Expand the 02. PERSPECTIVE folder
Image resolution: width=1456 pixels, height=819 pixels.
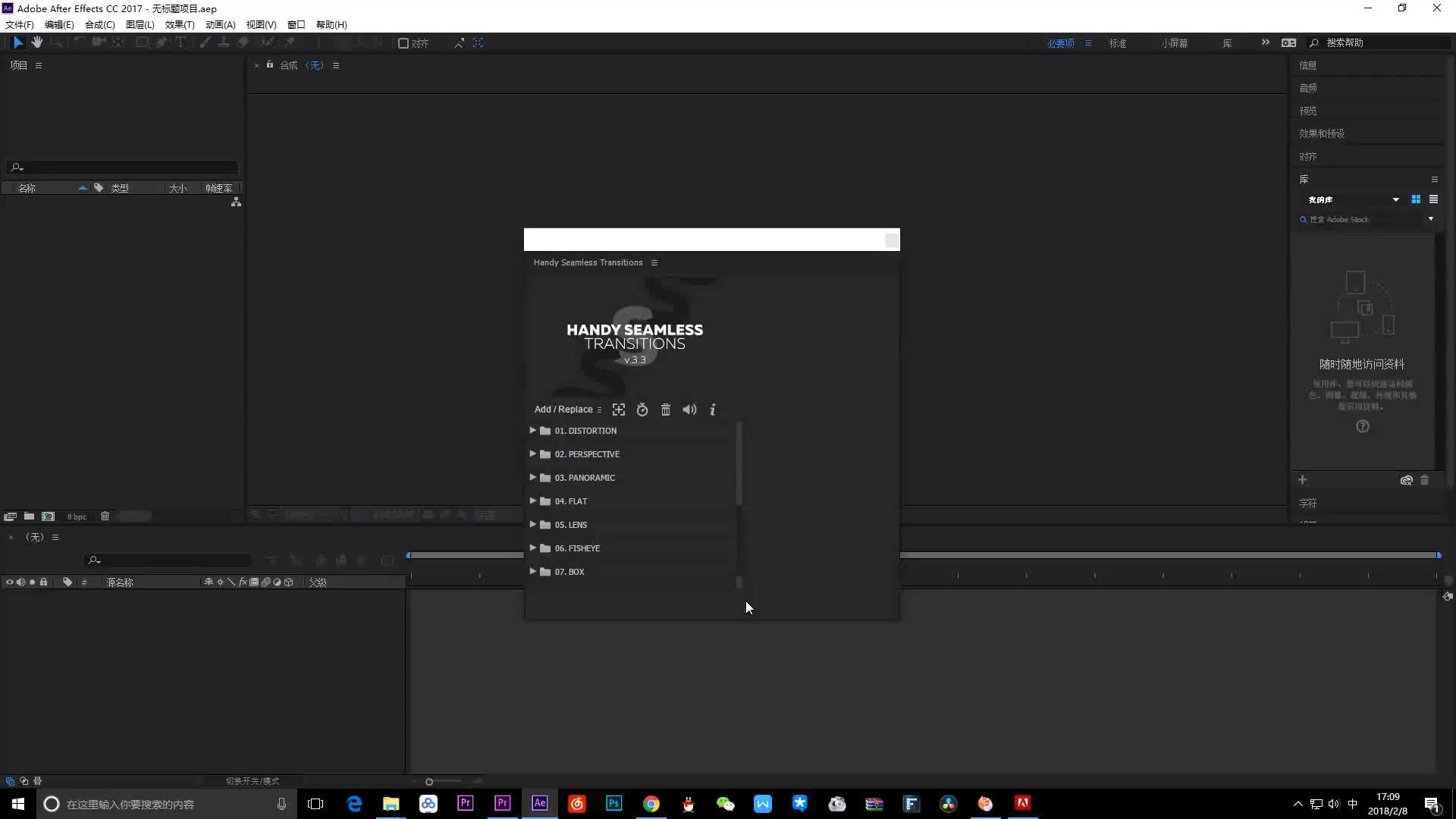[x=532, y=453]
